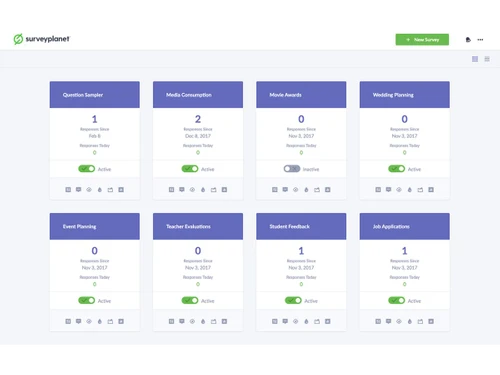Toggle Media Consumption active switch
The image size is (500, 375).
(x=190, y=169)
